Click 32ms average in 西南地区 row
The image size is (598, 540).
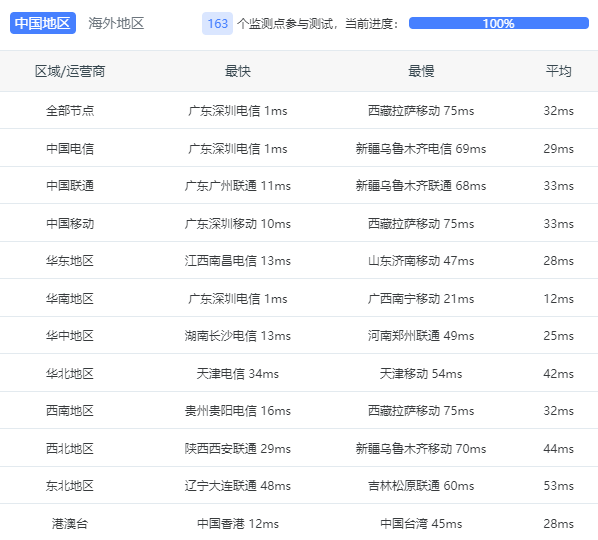click(558, 411)
